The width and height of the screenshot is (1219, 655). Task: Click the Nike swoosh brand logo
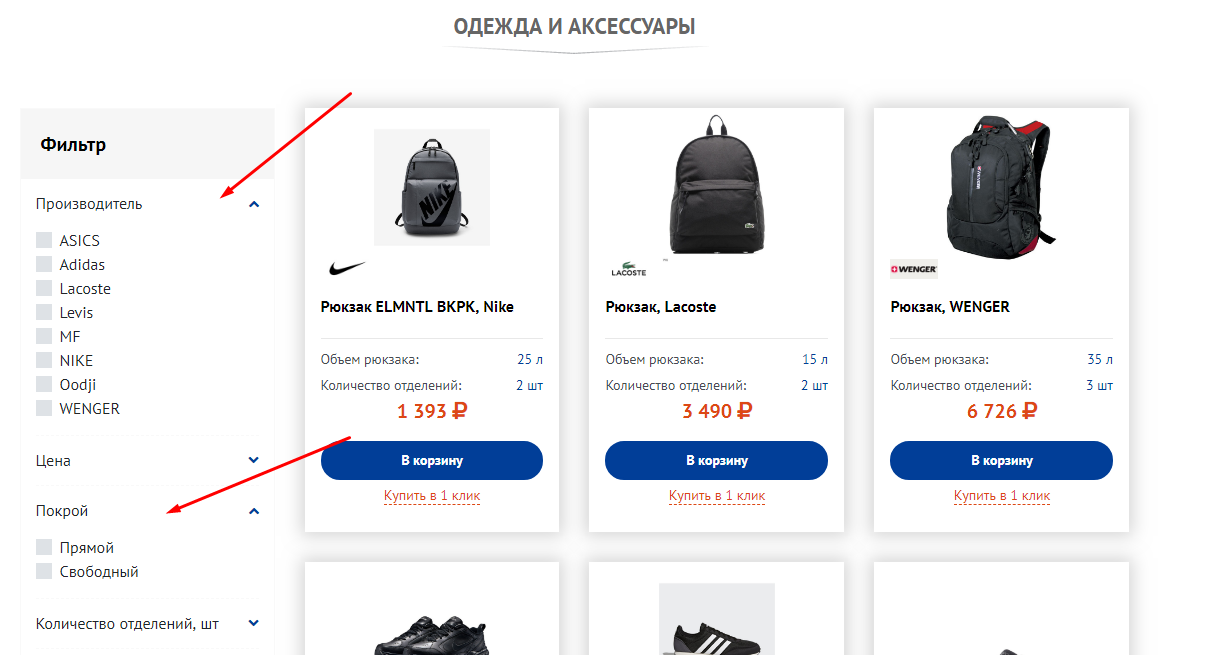(x=346, y=269)
